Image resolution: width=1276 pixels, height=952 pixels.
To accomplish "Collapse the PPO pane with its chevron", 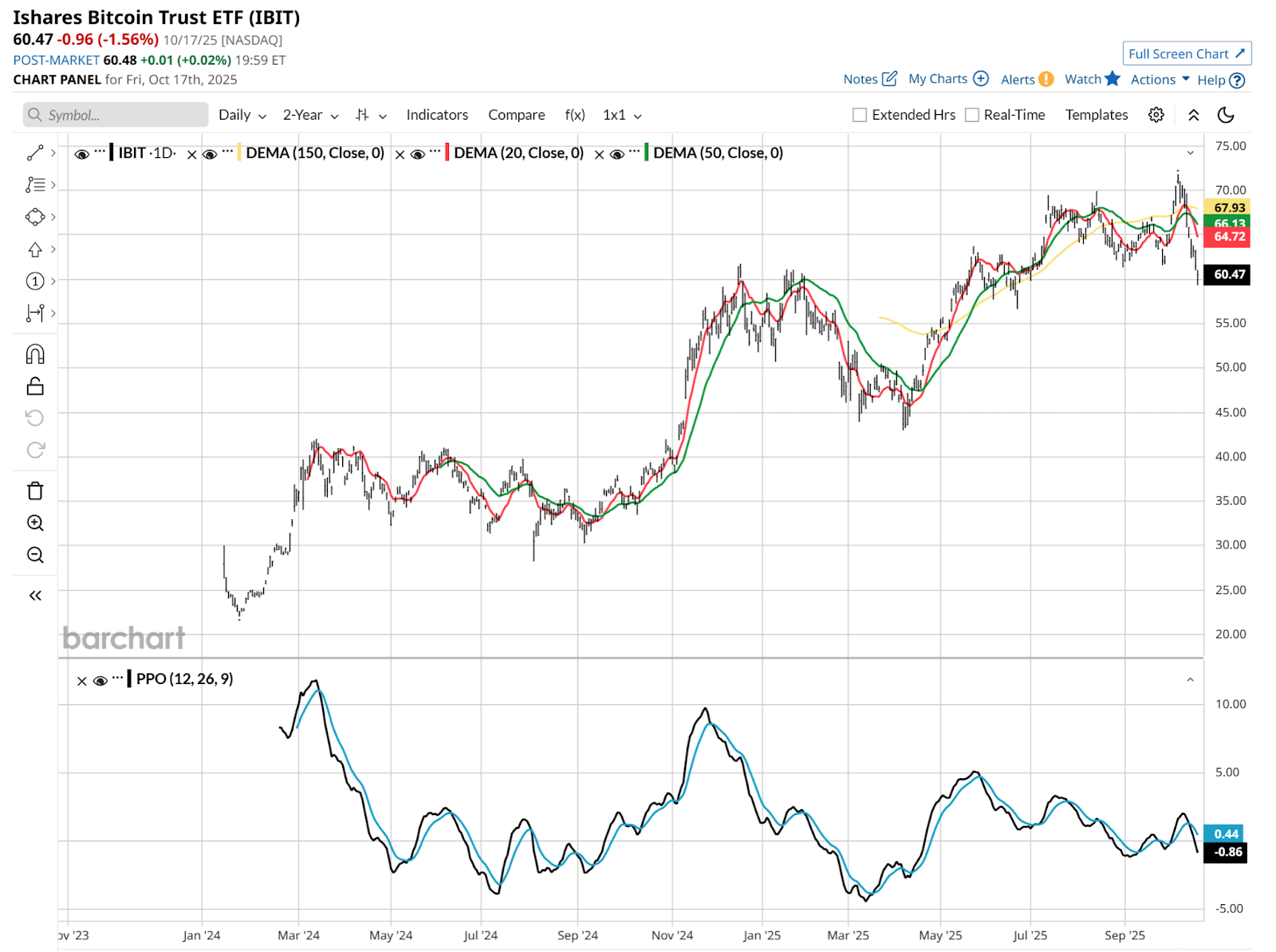I will coord(1191,680).
